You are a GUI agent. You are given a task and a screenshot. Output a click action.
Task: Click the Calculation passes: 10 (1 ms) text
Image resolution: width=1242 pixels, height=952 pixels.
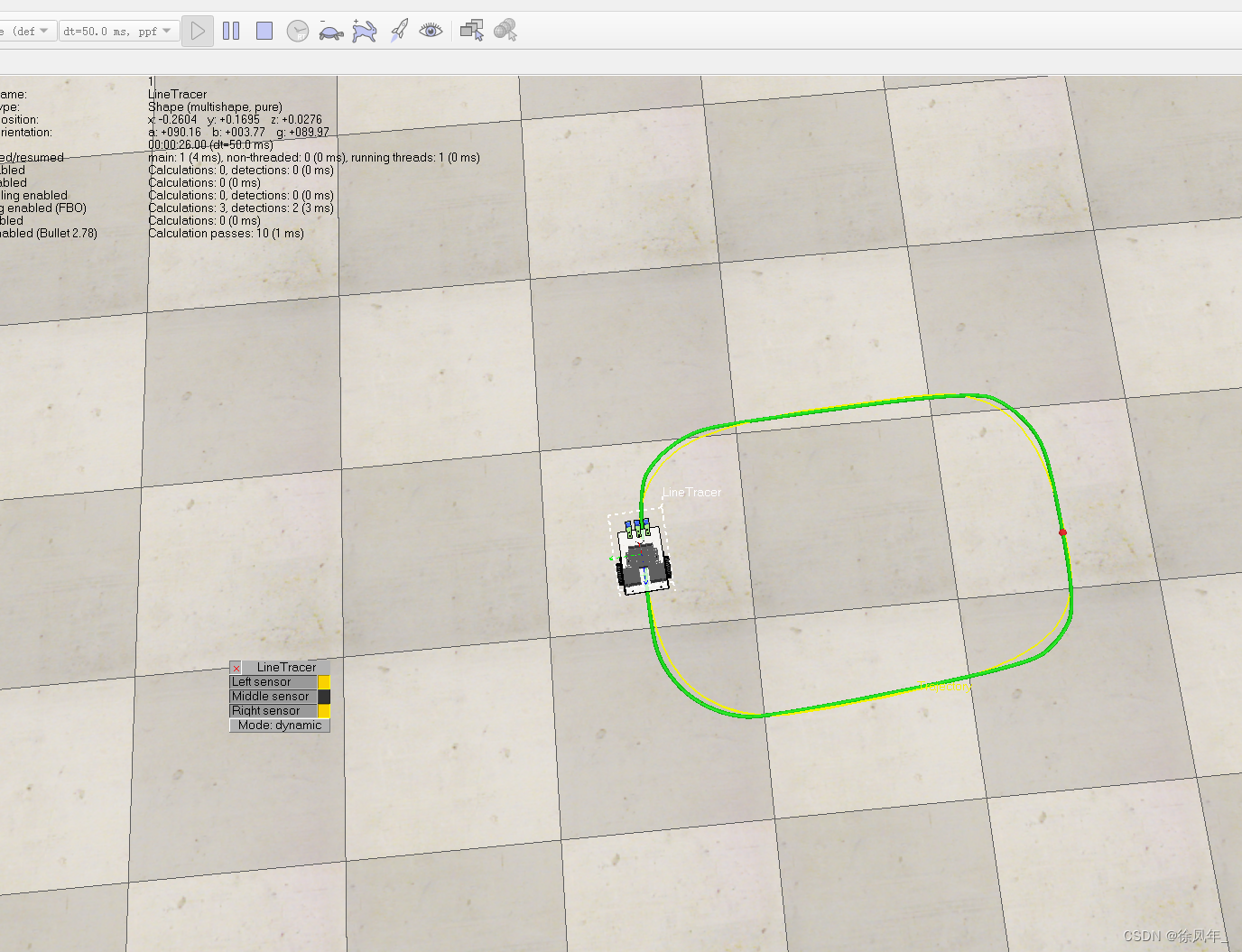226,233
